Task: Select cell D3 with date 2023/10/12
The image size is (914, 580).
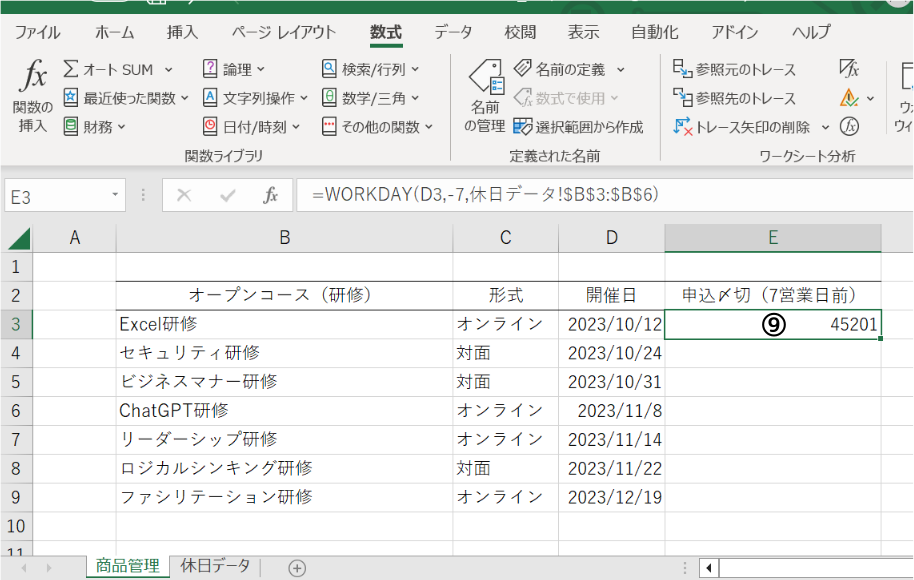Action: pyautogui.click(x=613, y=324)
